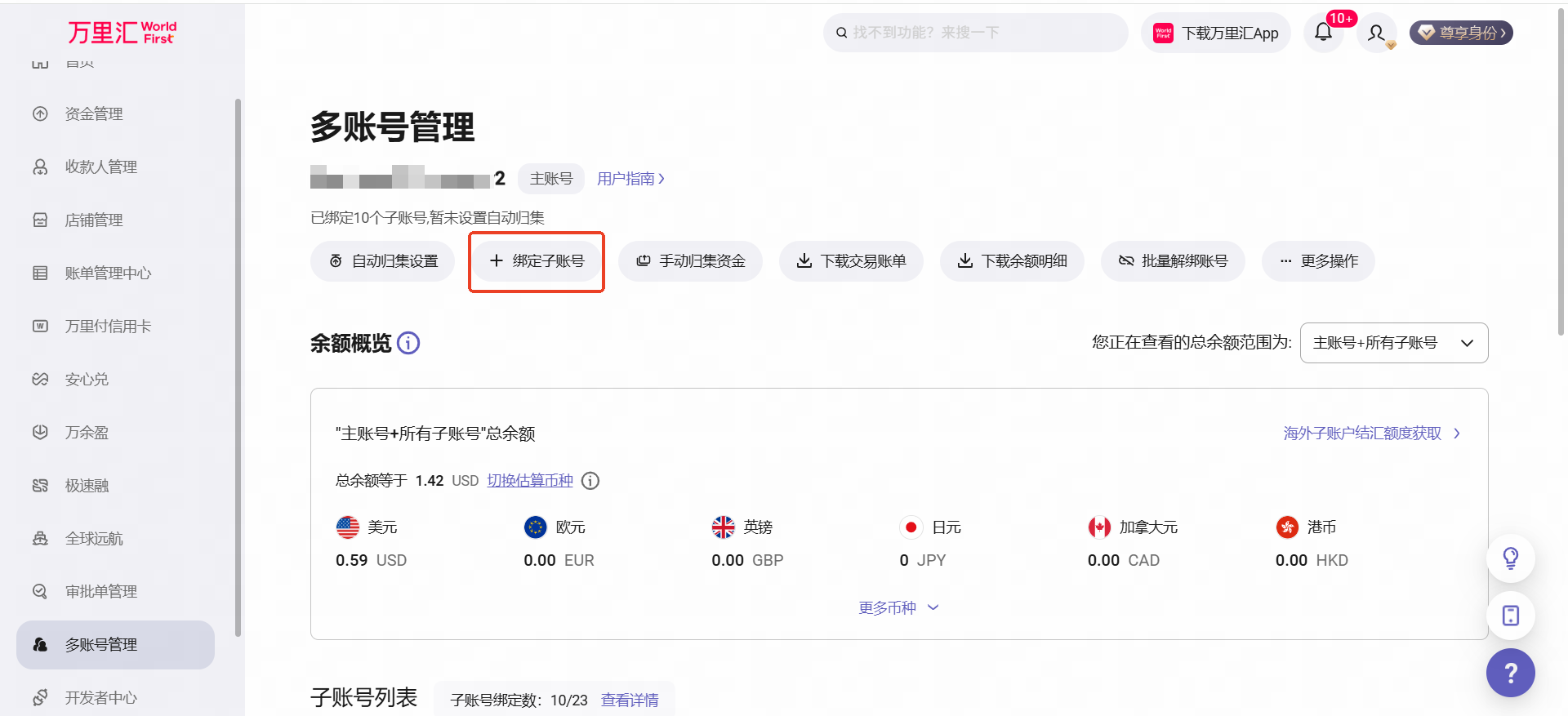
Task: Open the 更多操作 menu
Action: click(1318, 261)
